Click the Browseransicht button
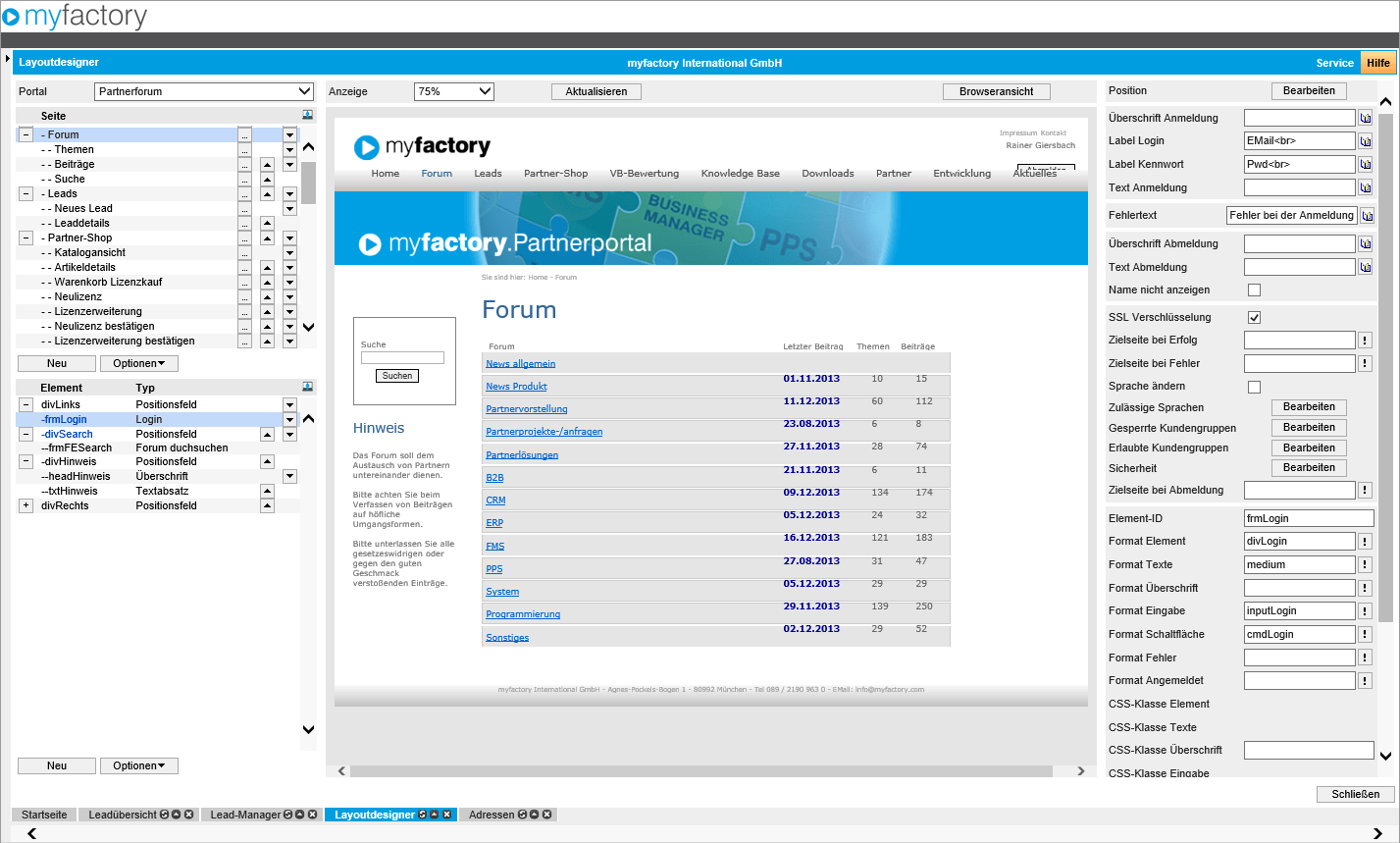1400x843 pixels. click(997, 91)
